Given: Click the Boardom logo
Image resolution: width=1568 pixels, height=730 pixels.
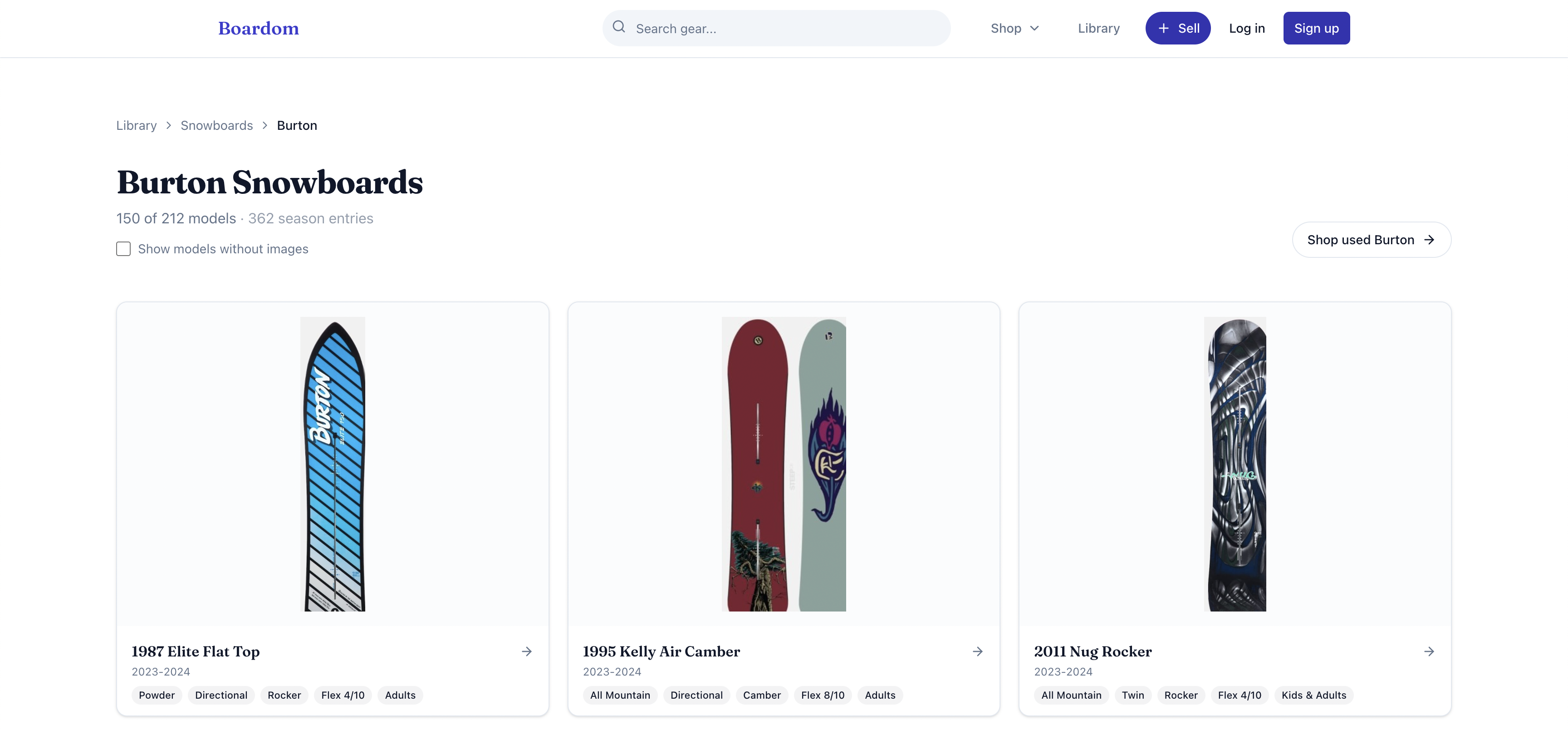Looking at the screenshot, I should coord(258,27).
